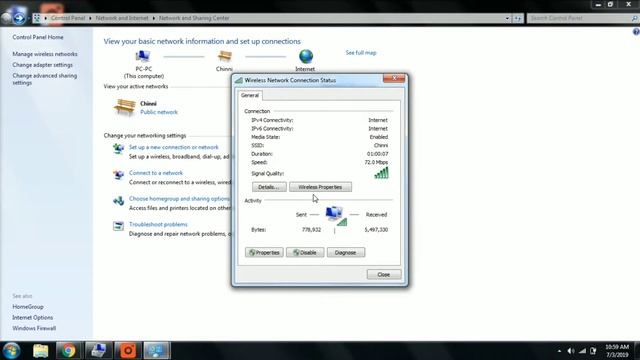This screenshot has width=640, height=360.
Task: Click the Set up a new connection icon
Action: 118,149
